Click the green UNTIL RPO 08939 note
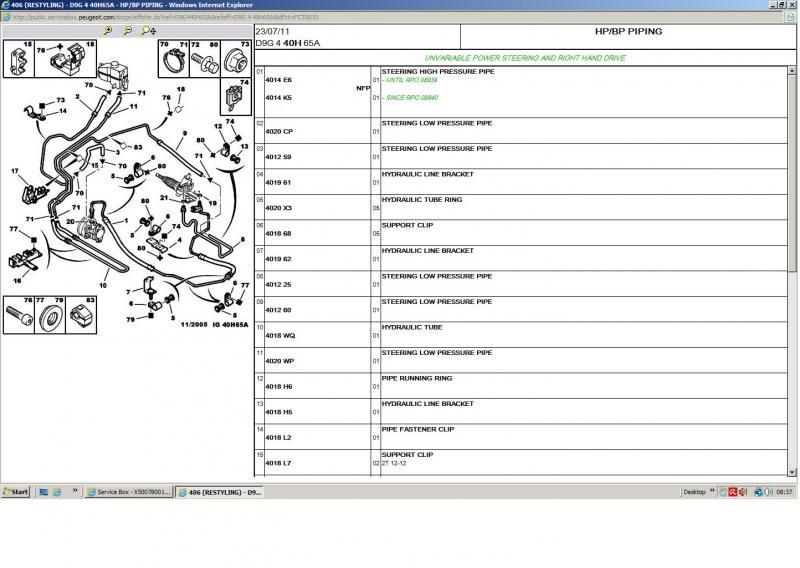 [411, 80]
